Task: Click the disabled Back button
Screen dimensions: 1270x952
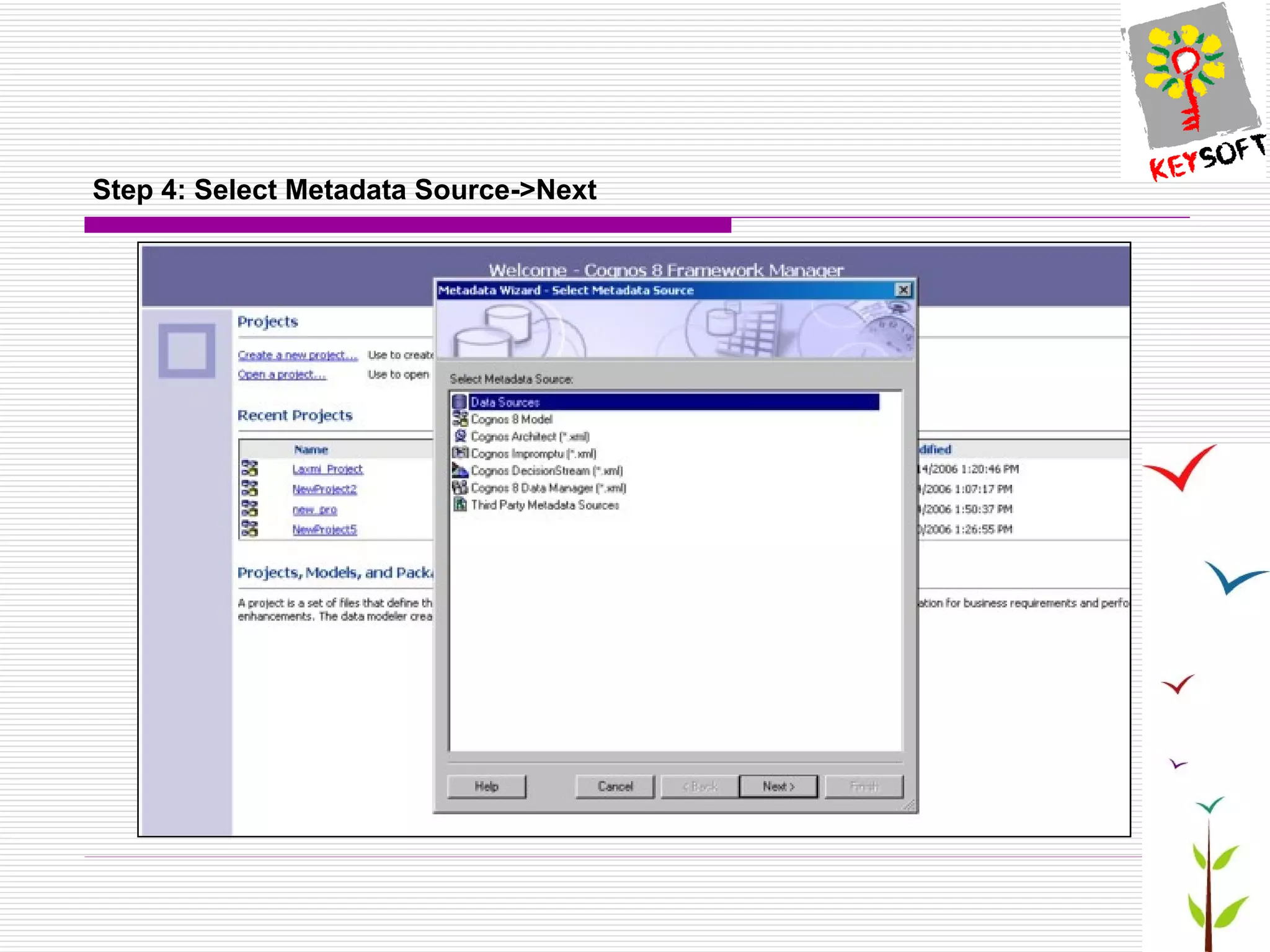Action: pos(699,787)
